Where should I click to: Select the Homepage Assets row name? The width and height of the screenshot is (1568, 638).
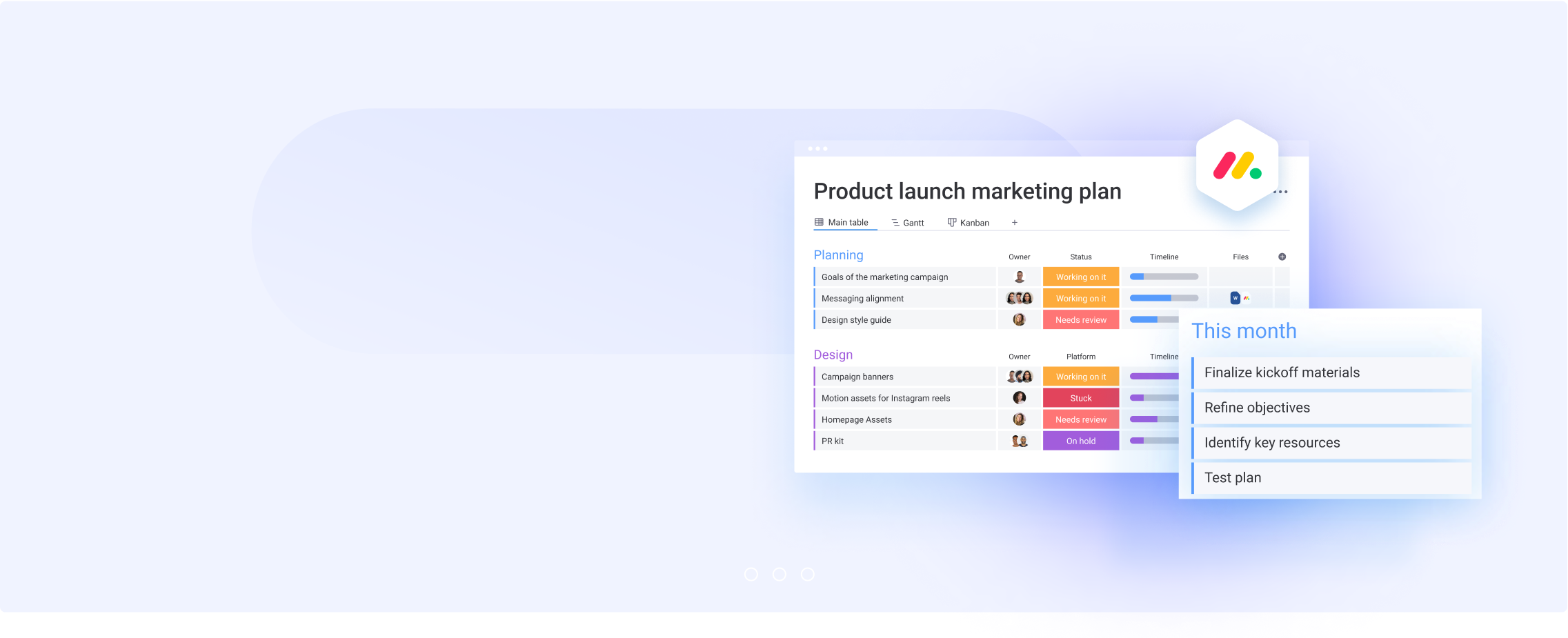point(856,419)
